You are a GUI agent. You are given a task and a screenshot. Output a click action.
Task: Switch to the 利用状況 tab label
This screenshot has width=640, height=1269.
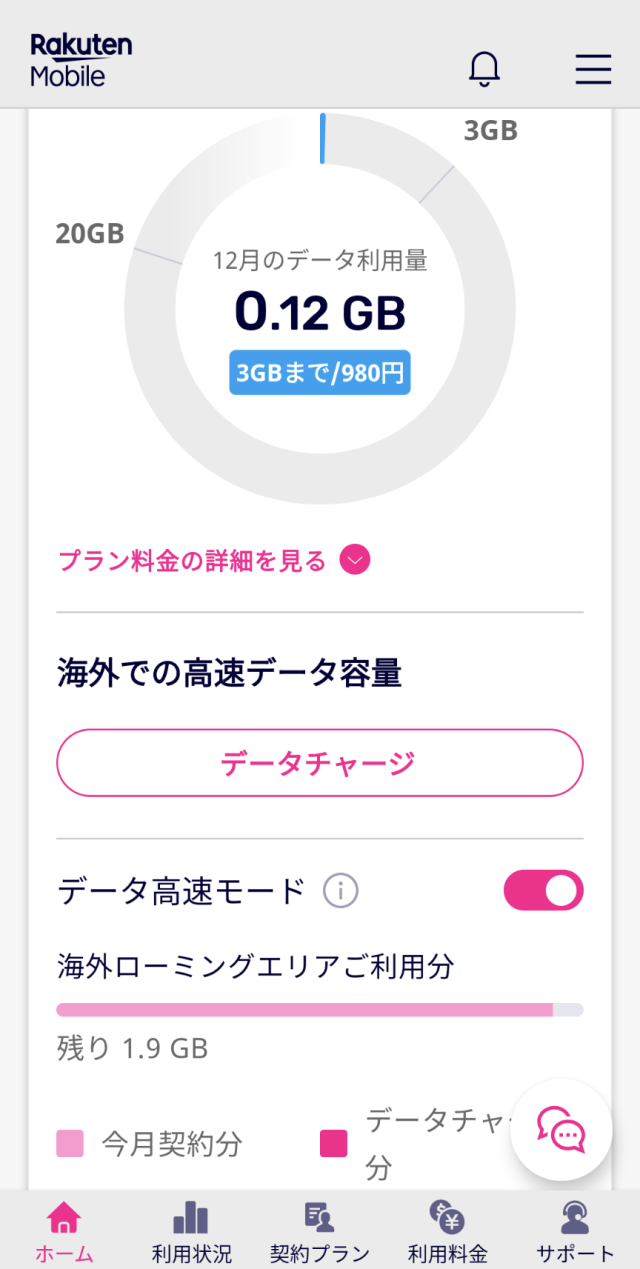pos(191,1253)
